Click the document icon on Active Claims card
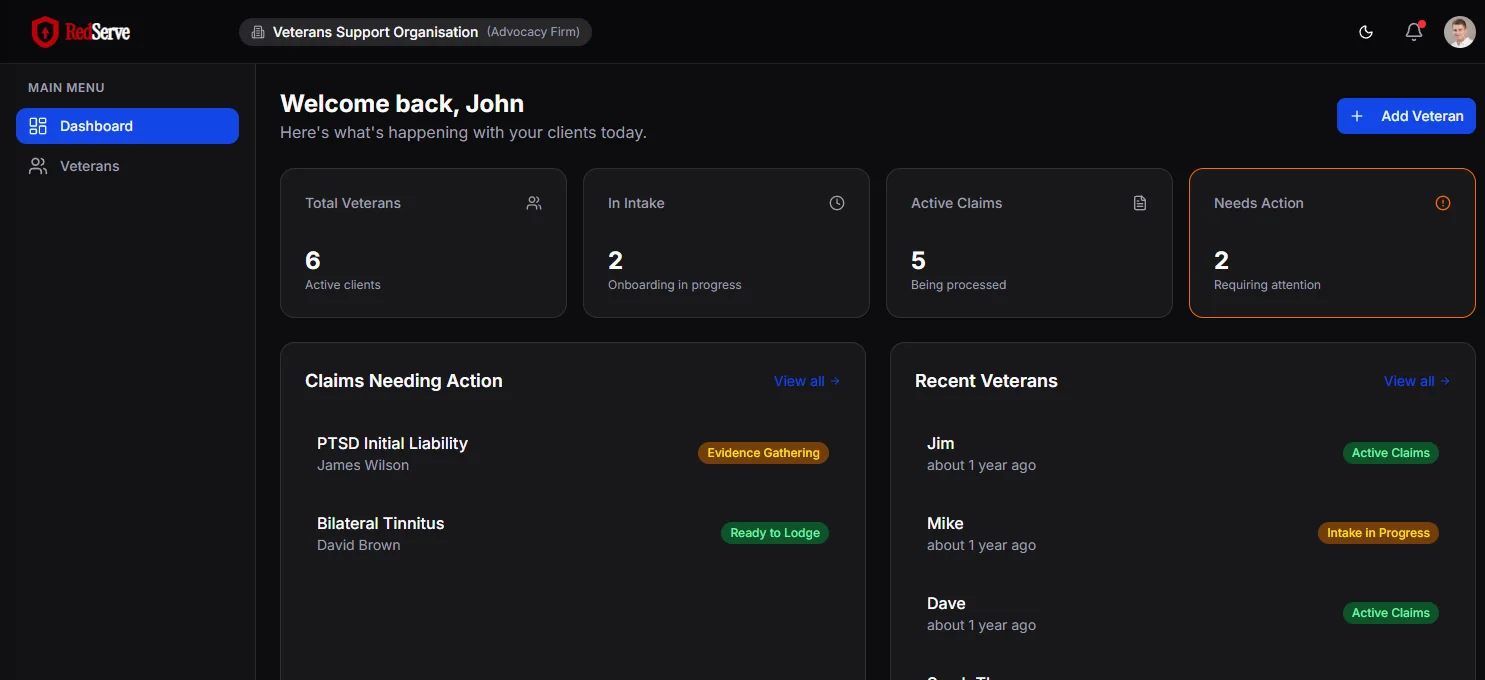 [x=1140, y=203]
